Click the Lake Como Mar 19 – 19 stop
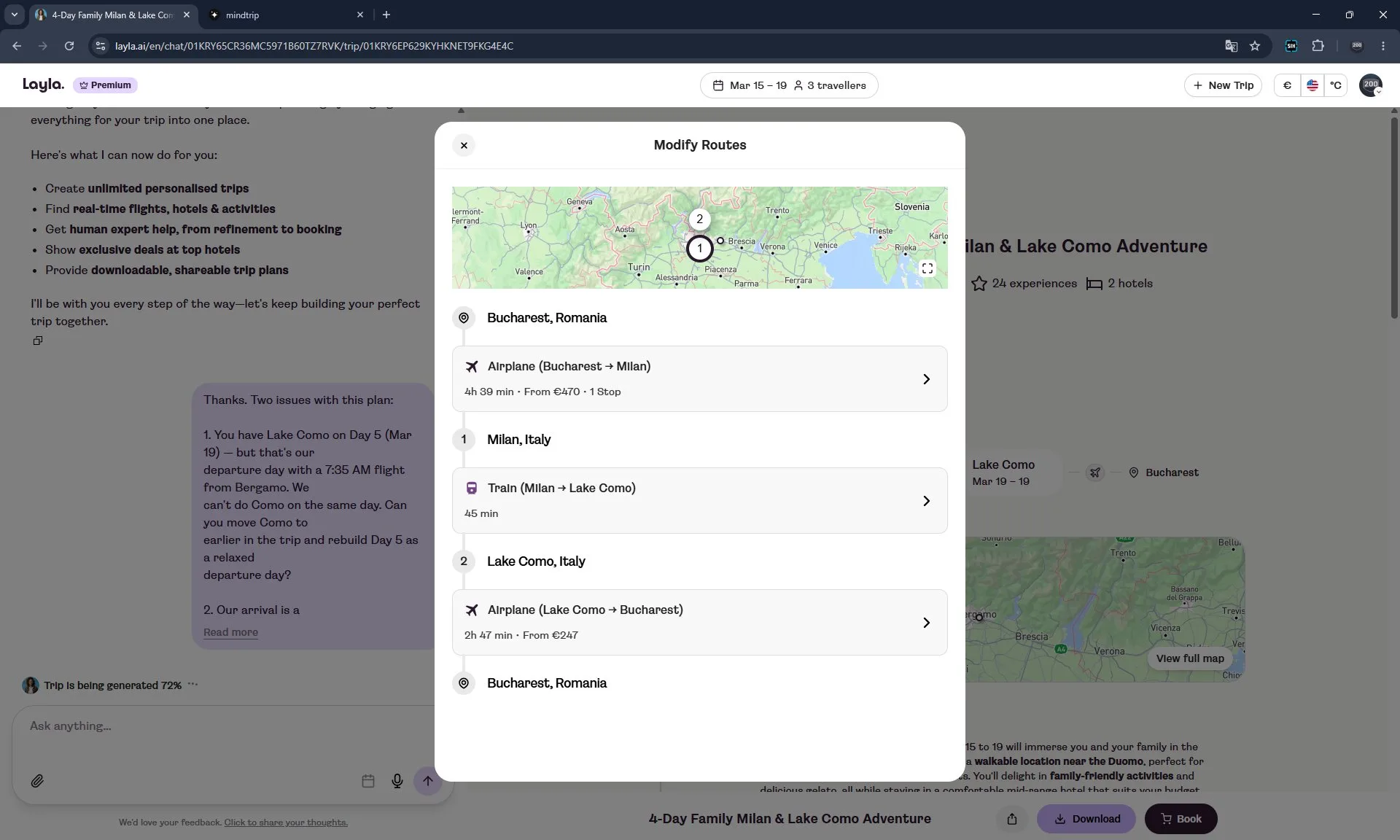1400x840 pixels. [x=1011, y=472]
